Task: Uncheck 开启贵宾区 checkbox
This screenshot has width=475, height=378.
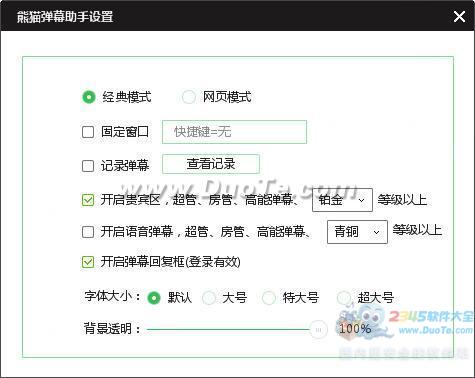Action: pos(88,200)
